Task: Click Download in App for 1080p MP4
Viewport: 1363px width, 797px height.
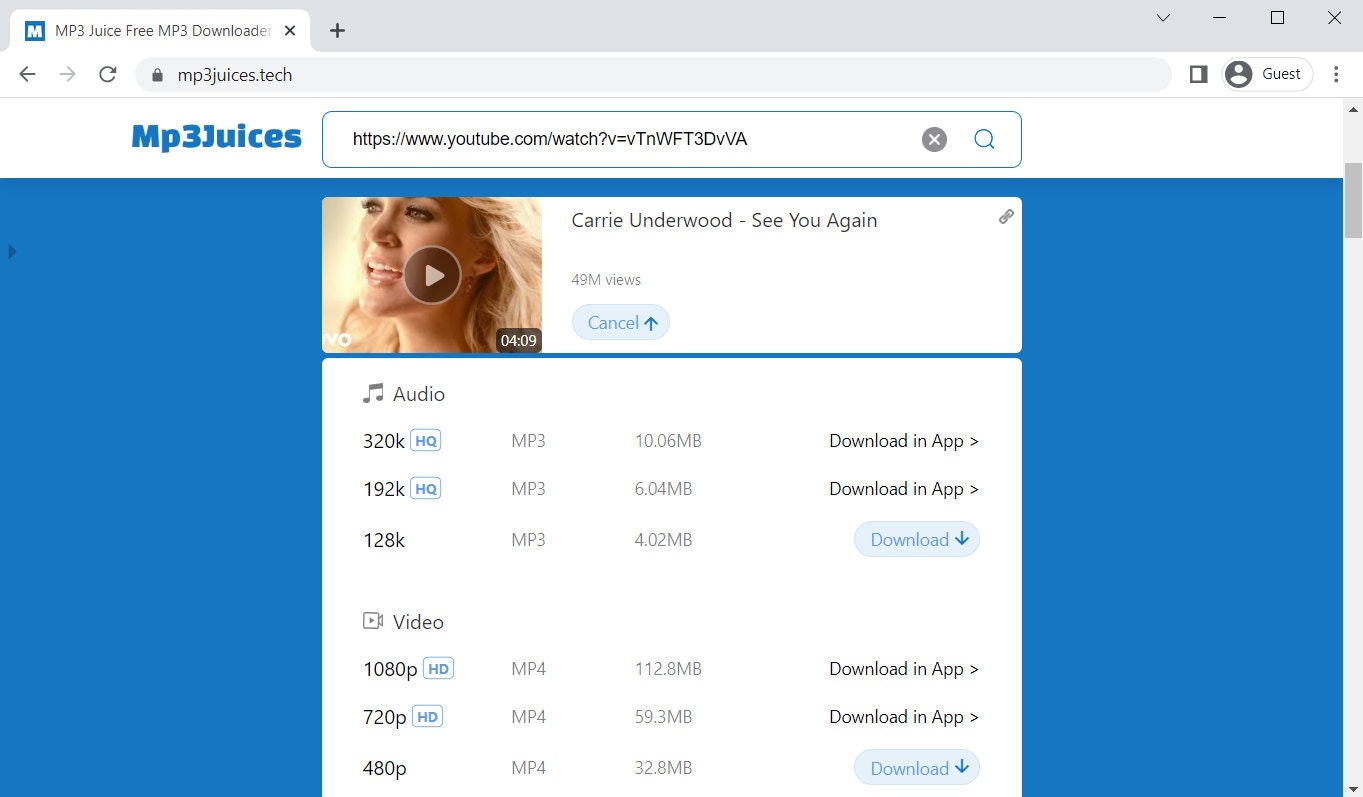Action: pyautogui.click(x=904, y=669)
